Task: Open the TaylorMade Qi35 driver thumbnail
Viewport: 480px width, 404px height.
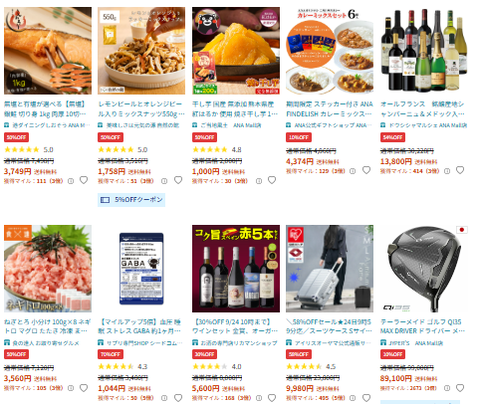Action: (x=424, y=268)
